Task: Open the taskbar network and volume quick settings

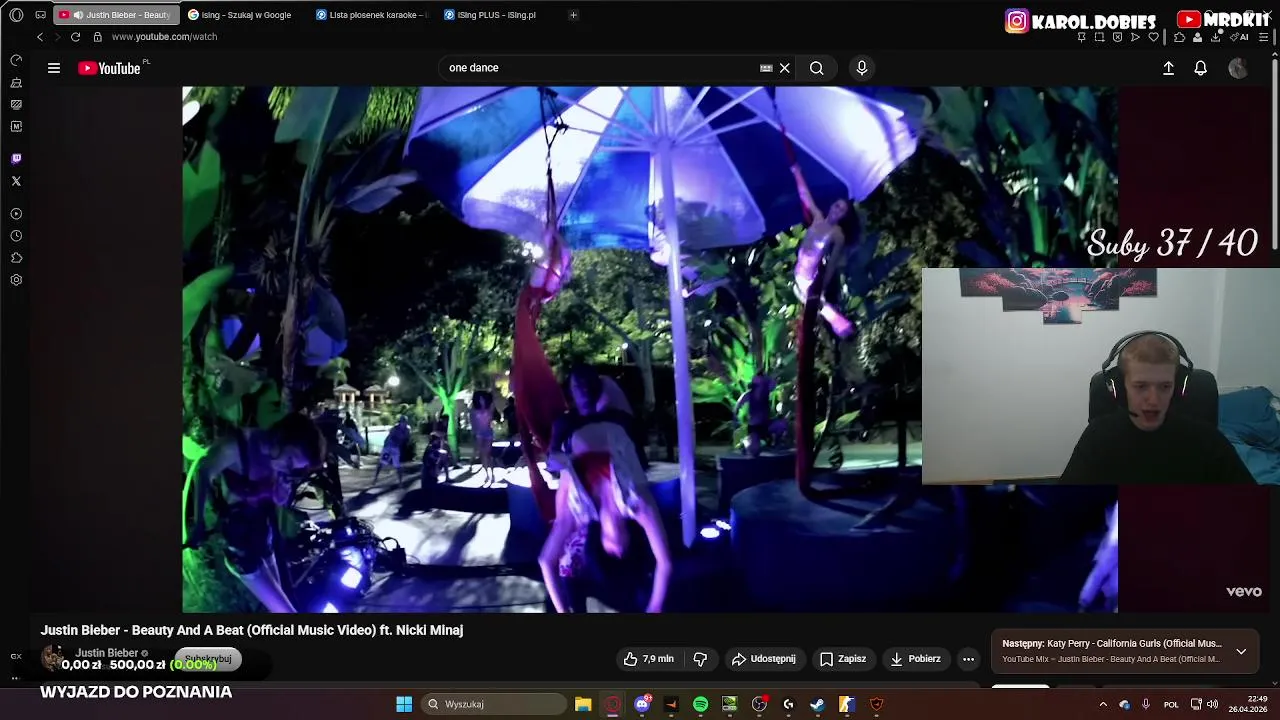Action: [x=1204, y=704]
